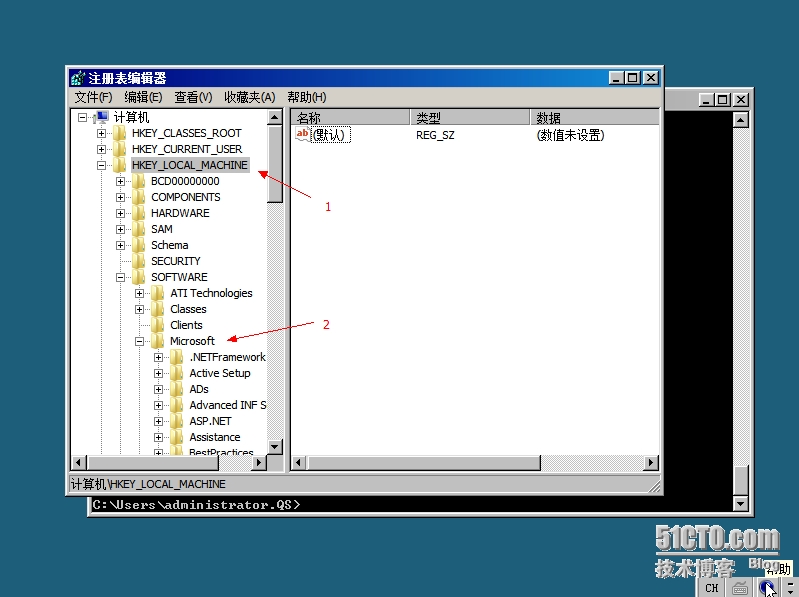The height and width of the screenshot is (597, 799).
Task: Click the ASP.NET folder icon
Action: pyautogui.click(x=177, y=421)
